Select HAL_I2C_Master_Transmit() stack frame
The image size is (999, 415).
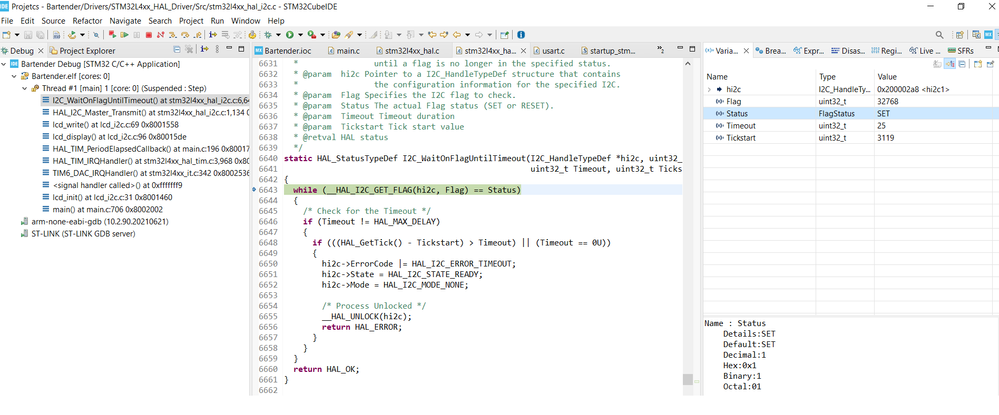point(145,112)
